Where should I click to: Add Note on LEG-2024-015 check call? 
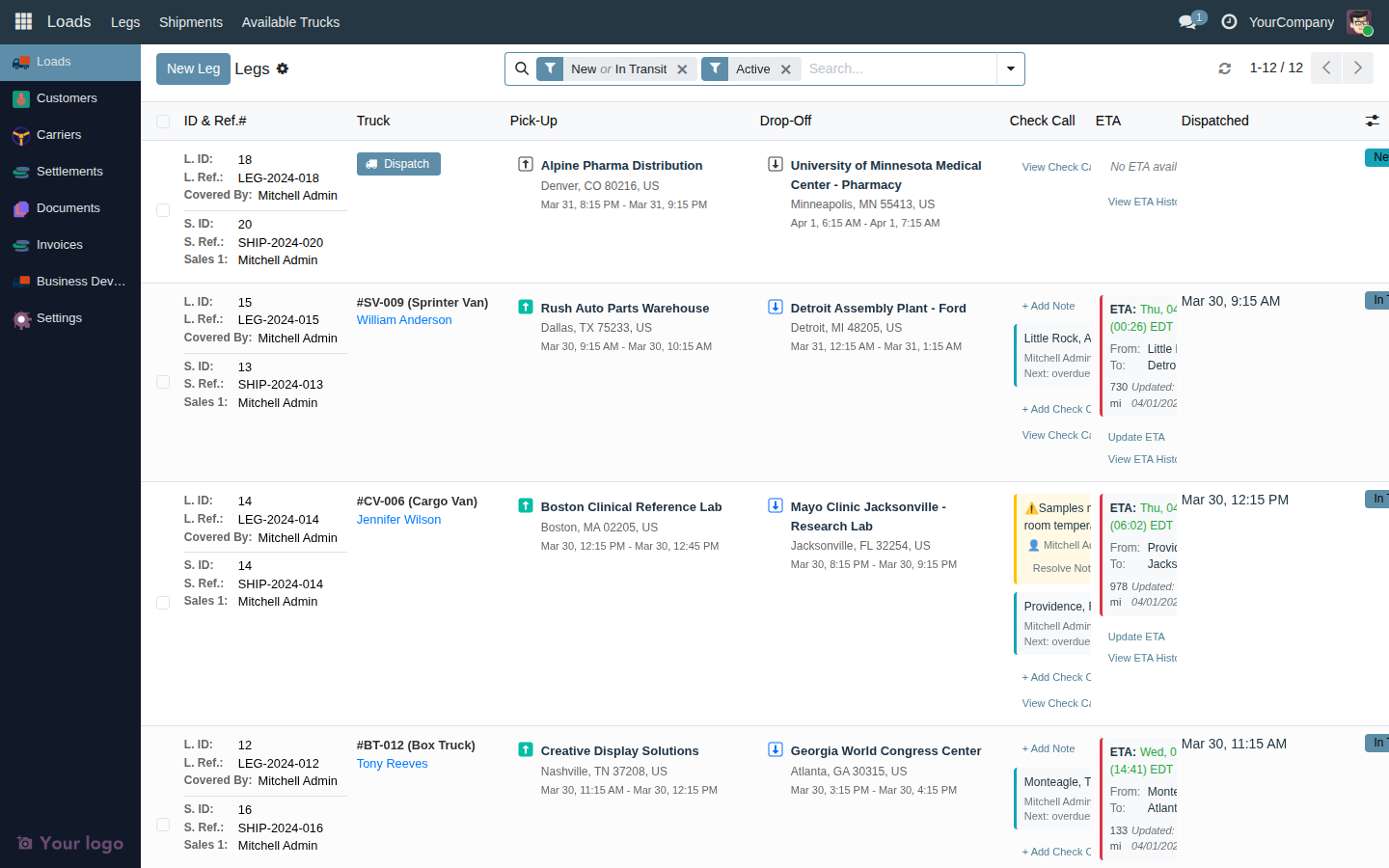[1049, 306]
